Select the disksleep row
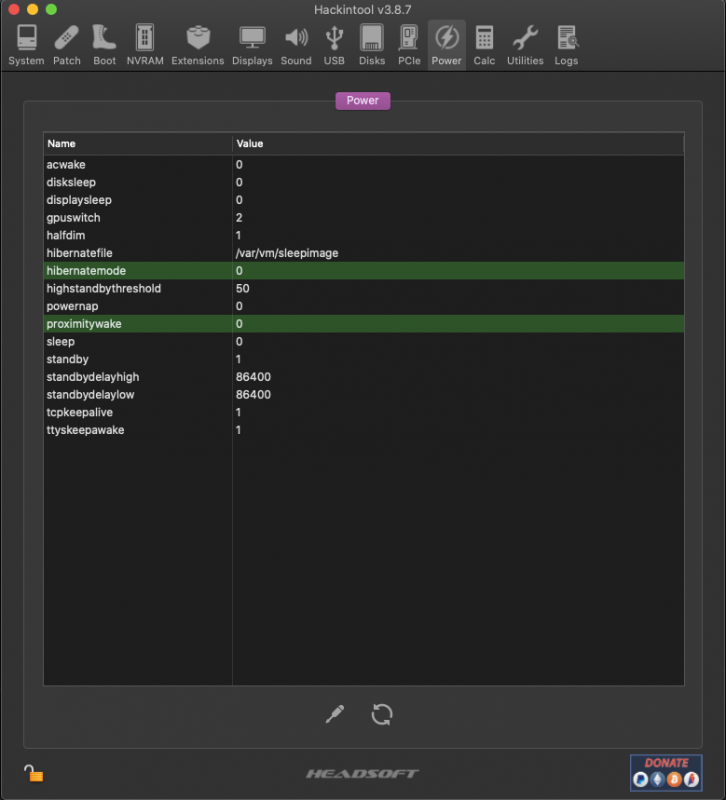 click(364, 182)
